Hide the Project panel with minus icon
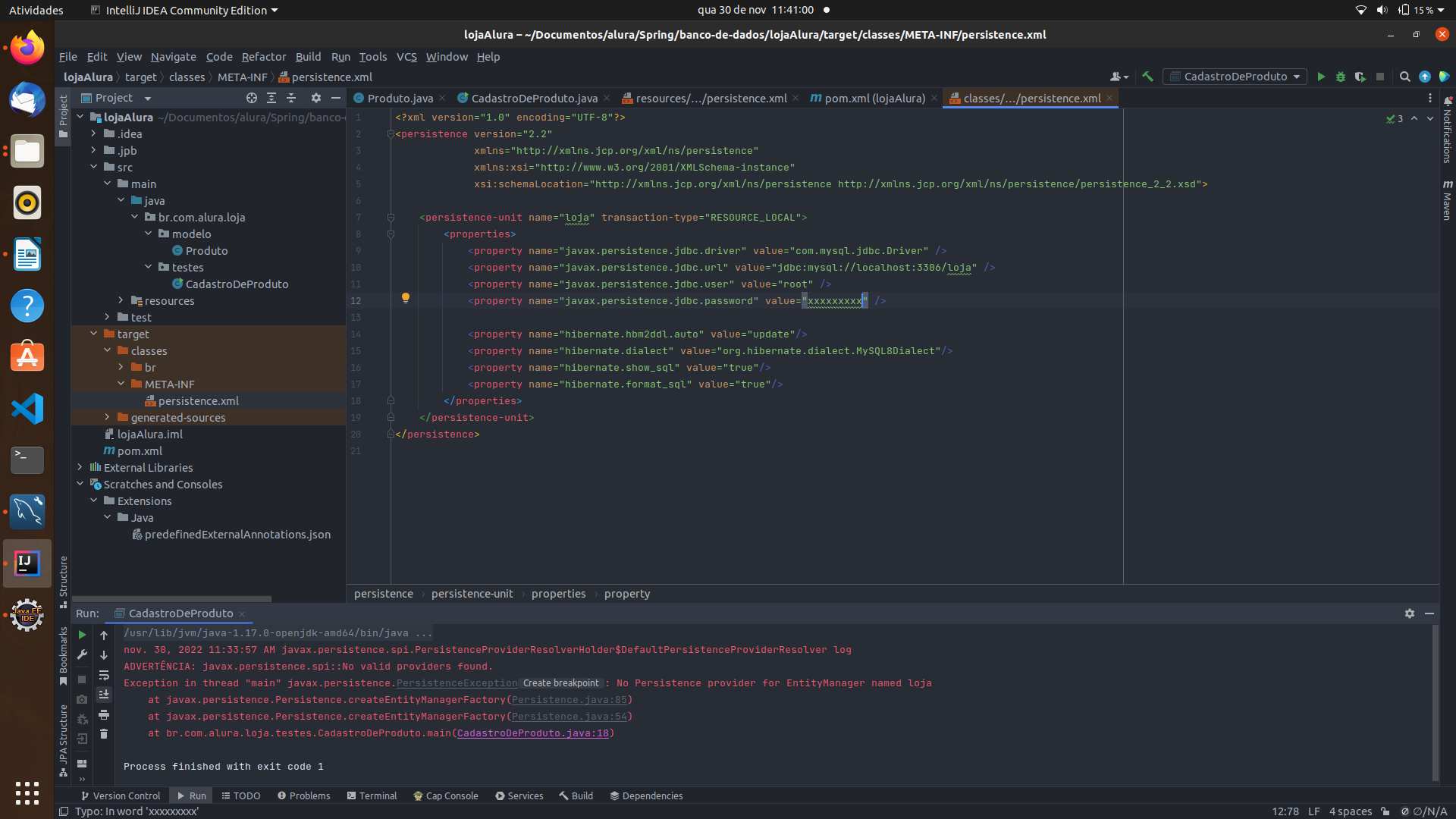The width and height of the screenshot is (1456, 819). (336, 98)
